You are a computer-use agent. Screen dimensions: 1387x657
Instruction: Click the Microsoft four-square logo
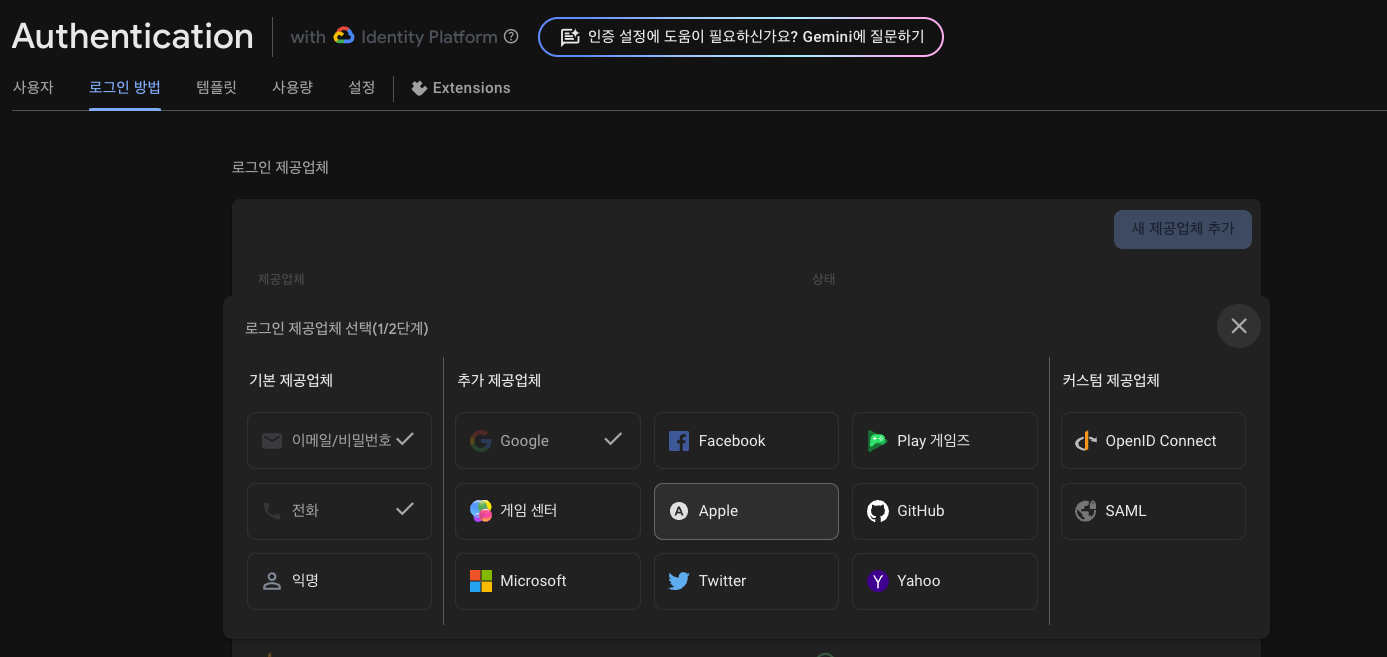pyautogui.click(x=481, y=581)
